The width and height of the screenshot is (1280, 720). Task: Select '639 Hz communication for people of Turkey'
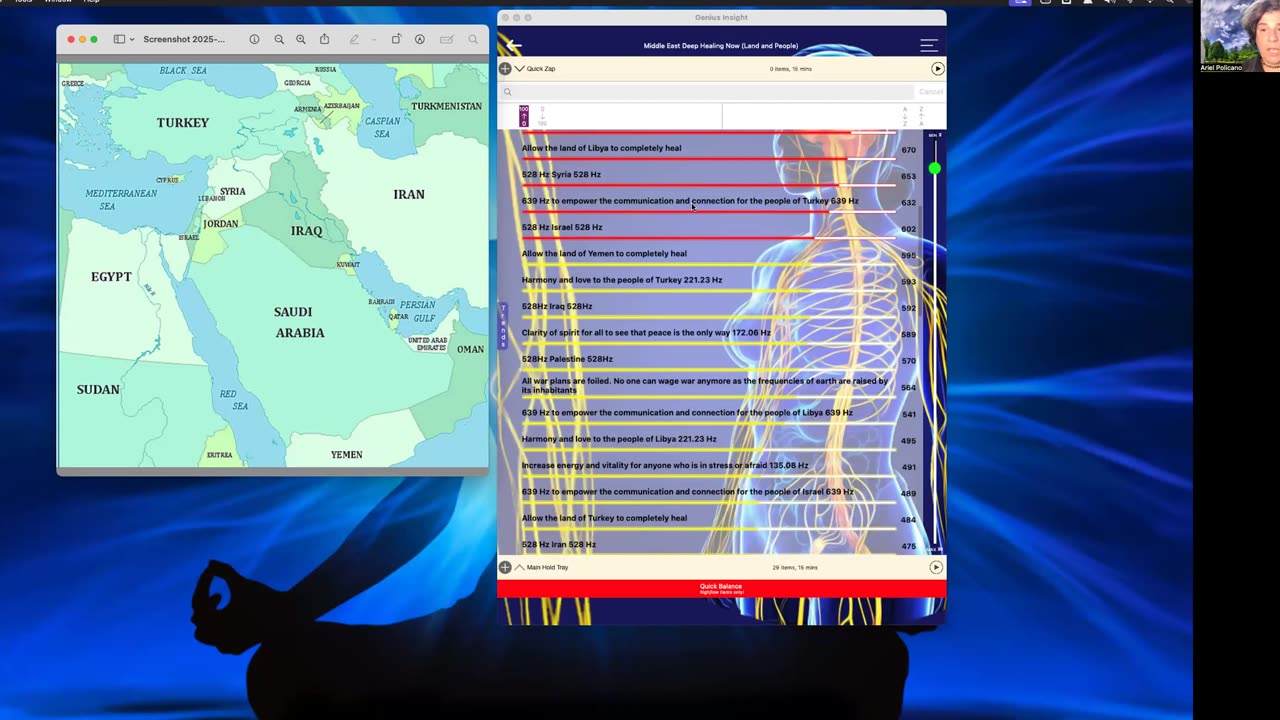pyautogui.click(x=690, y=201)
